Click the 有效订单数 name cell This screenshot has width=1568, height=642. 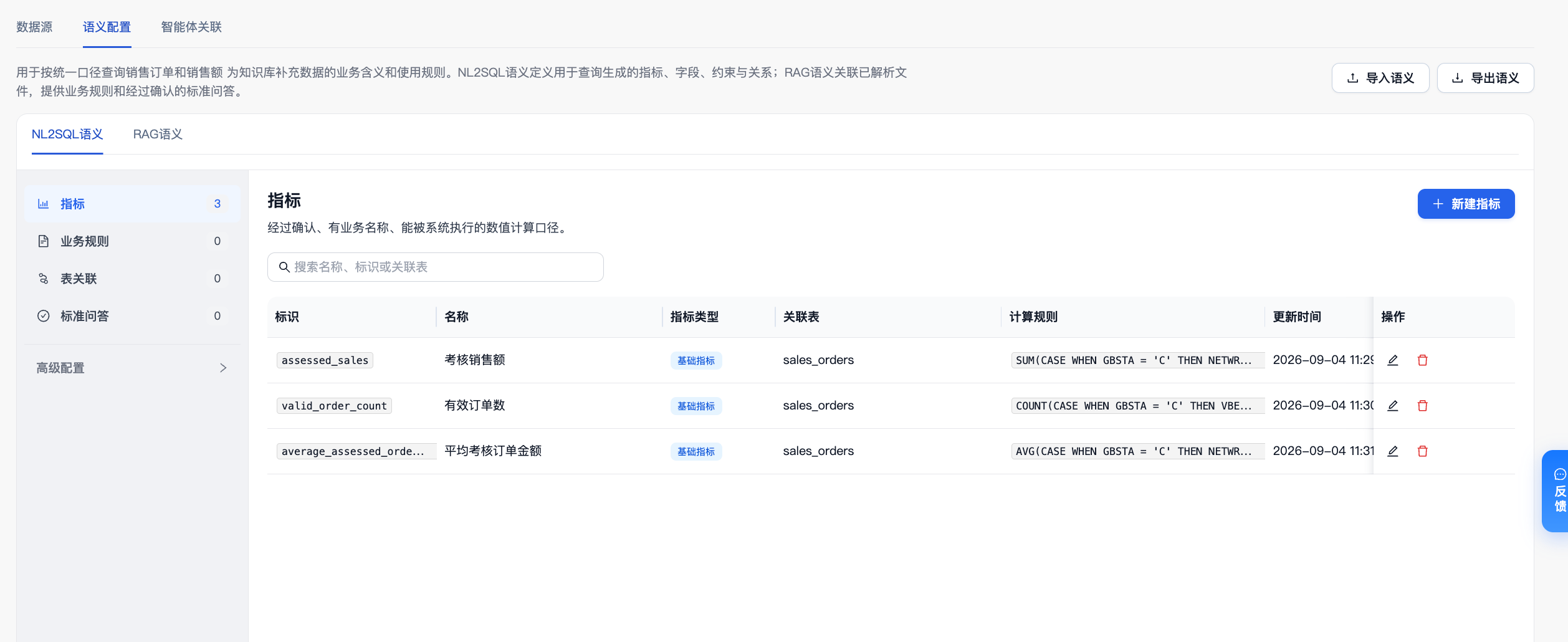(x=475, y=405)
